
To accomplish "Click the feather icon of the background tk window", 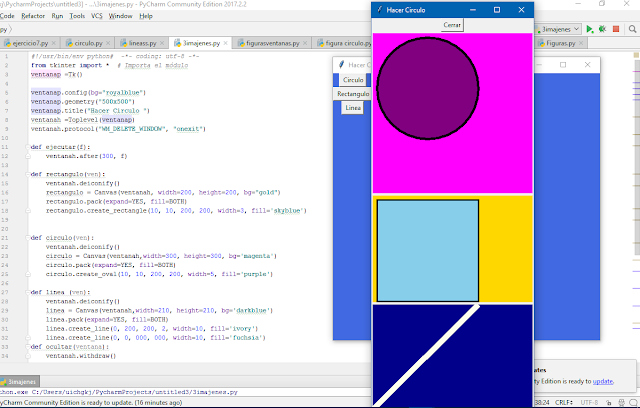I will pos(341,65).
